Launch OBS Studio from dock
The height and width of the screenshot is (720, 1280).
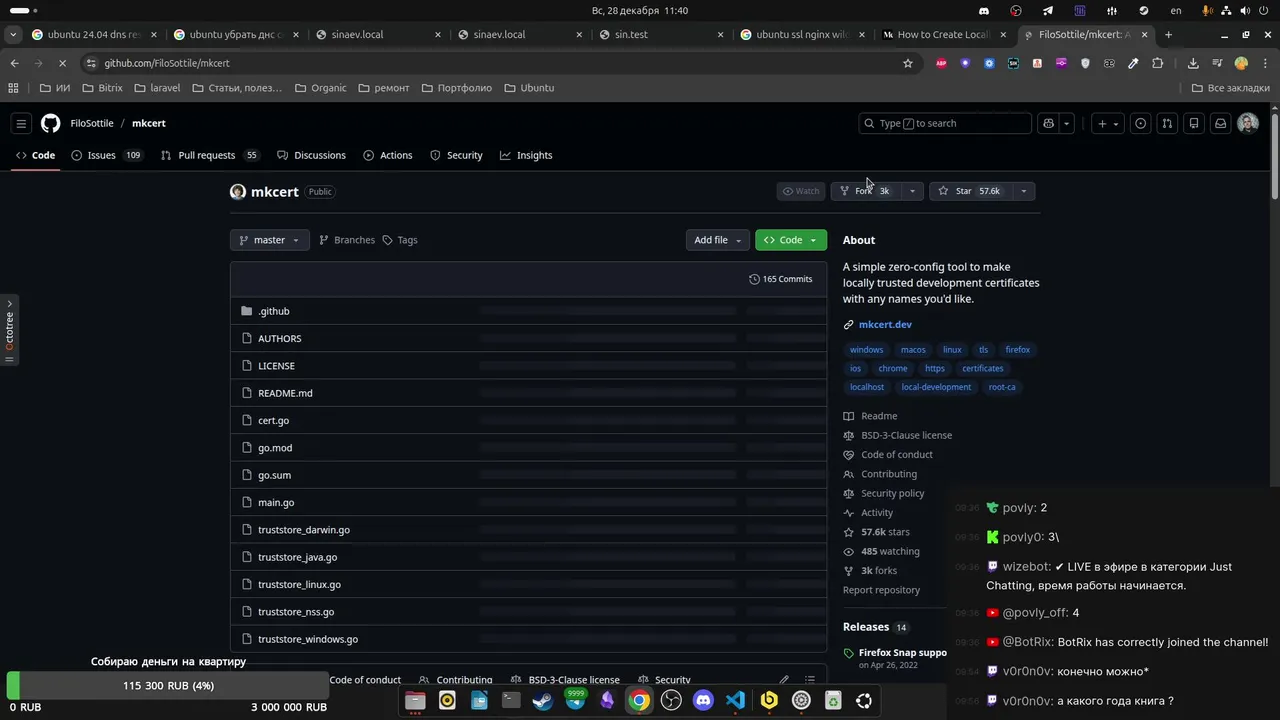[x=671, y=701]
